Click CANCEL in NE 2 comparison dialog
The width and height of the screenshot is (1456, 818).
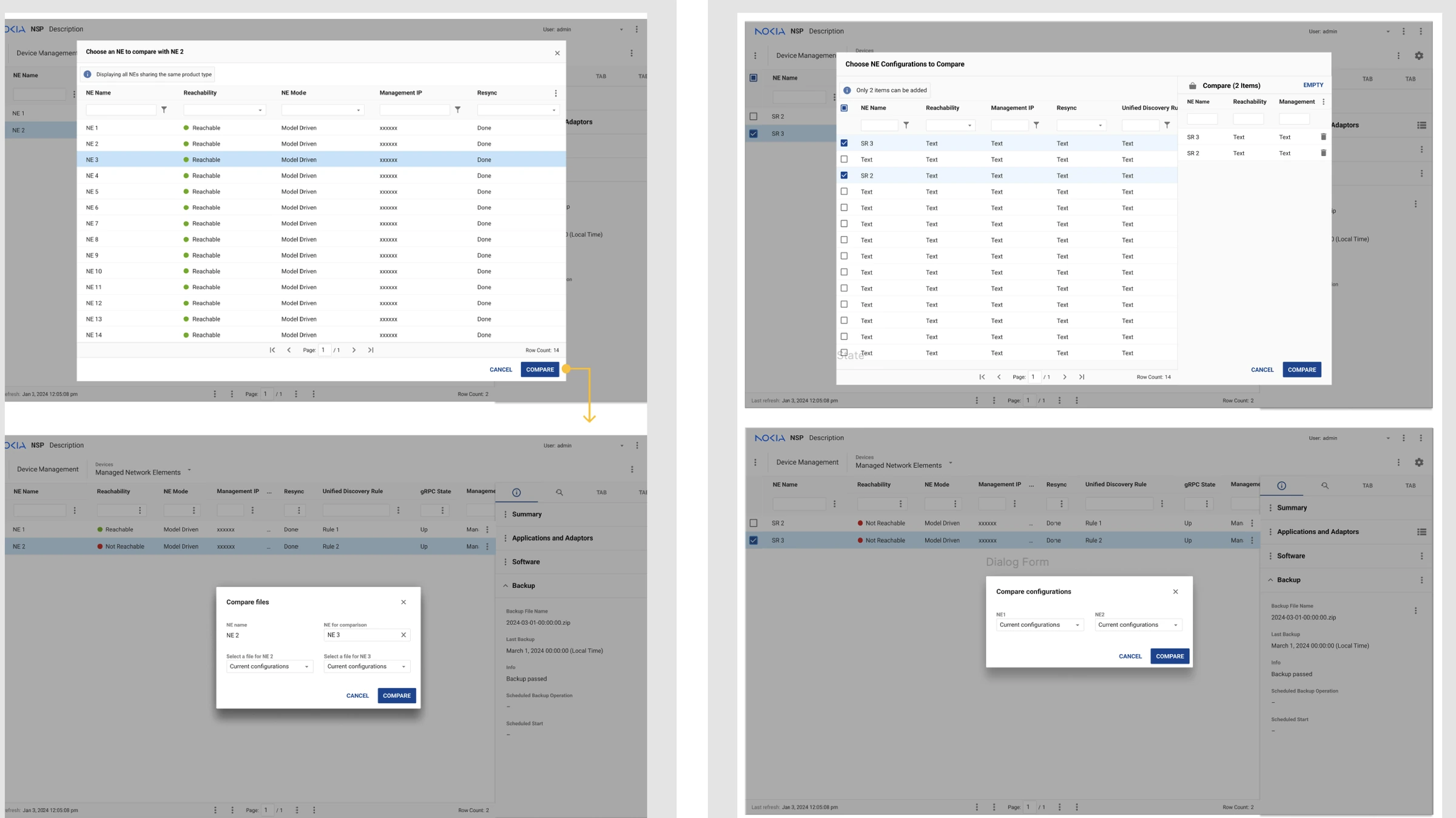coord(500,370)
